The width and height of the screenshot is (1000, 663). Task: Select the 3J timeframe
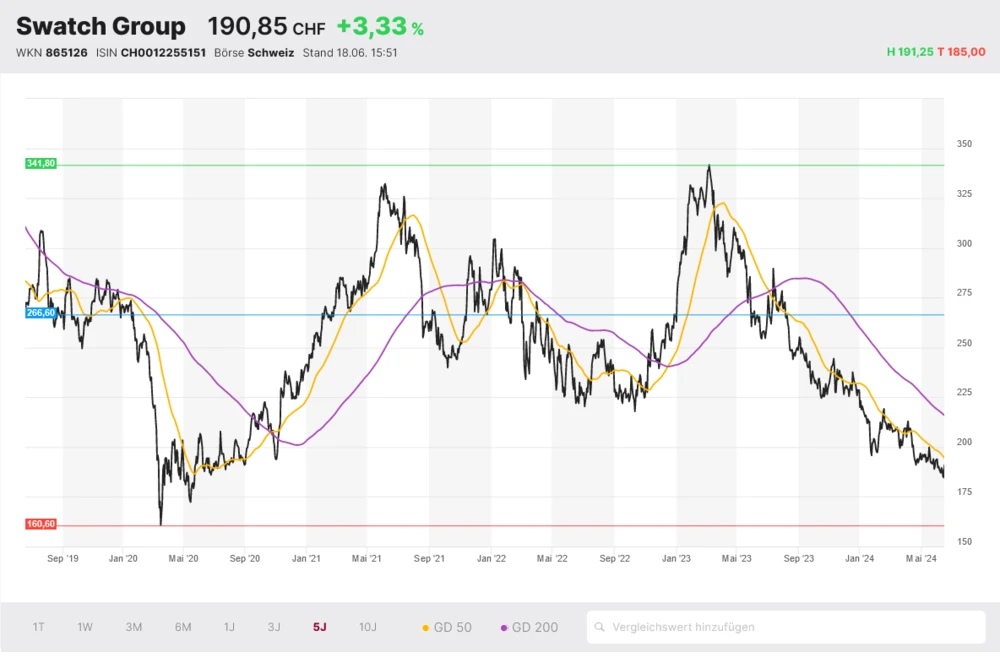275,627
